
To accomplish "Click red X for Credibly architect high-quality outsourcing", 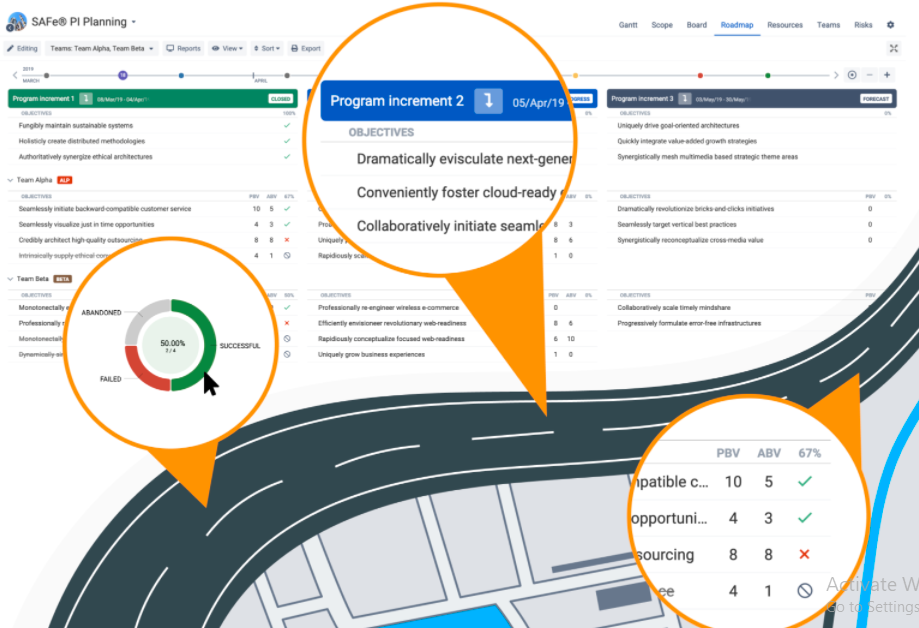I will tap(287, 240).
